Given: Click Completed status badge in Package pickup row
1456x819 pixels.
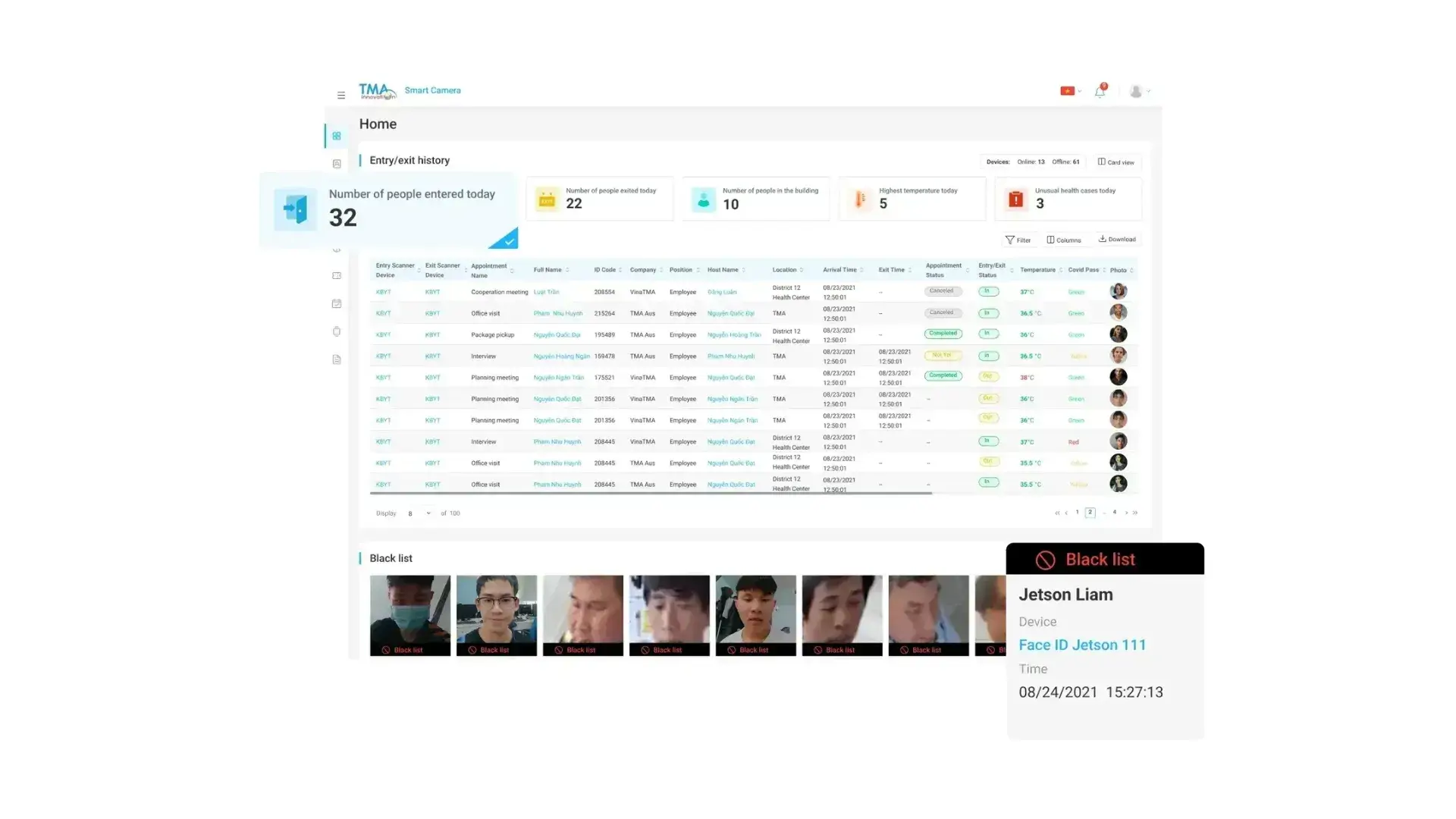Looking at the screenshot, I should 943,334.
